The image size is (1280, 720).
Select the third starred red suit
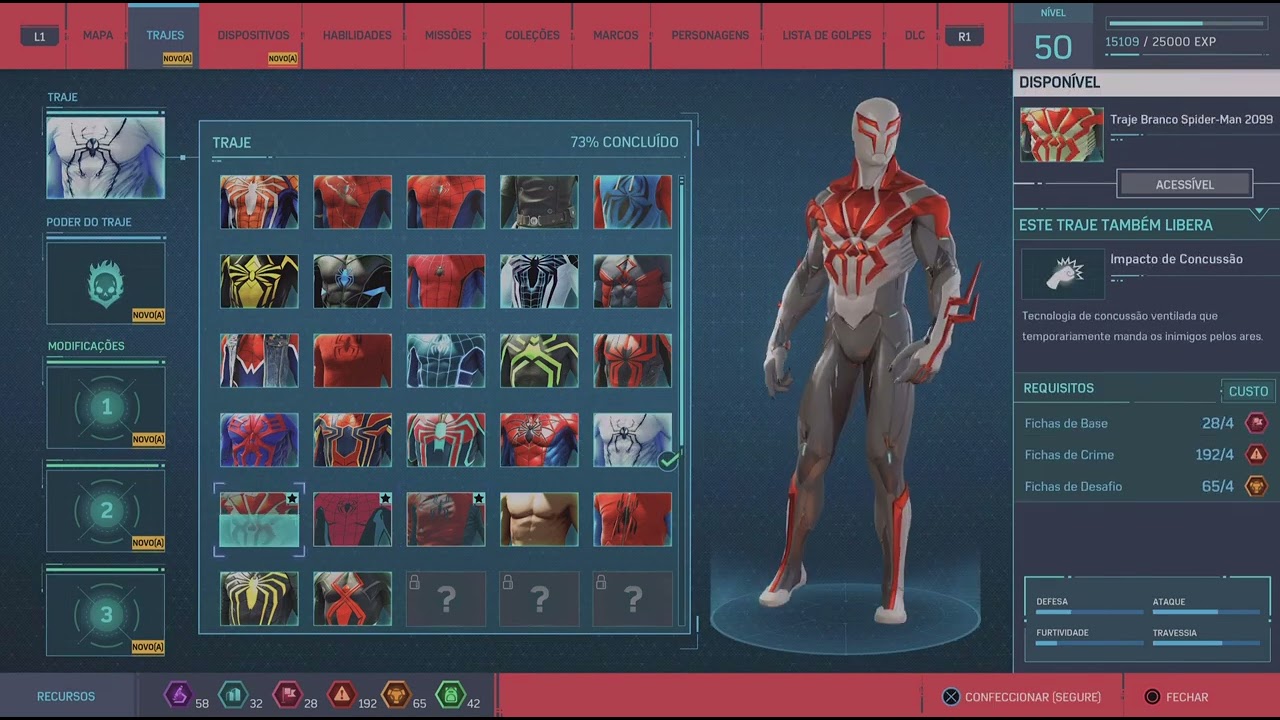coord(446,519)
